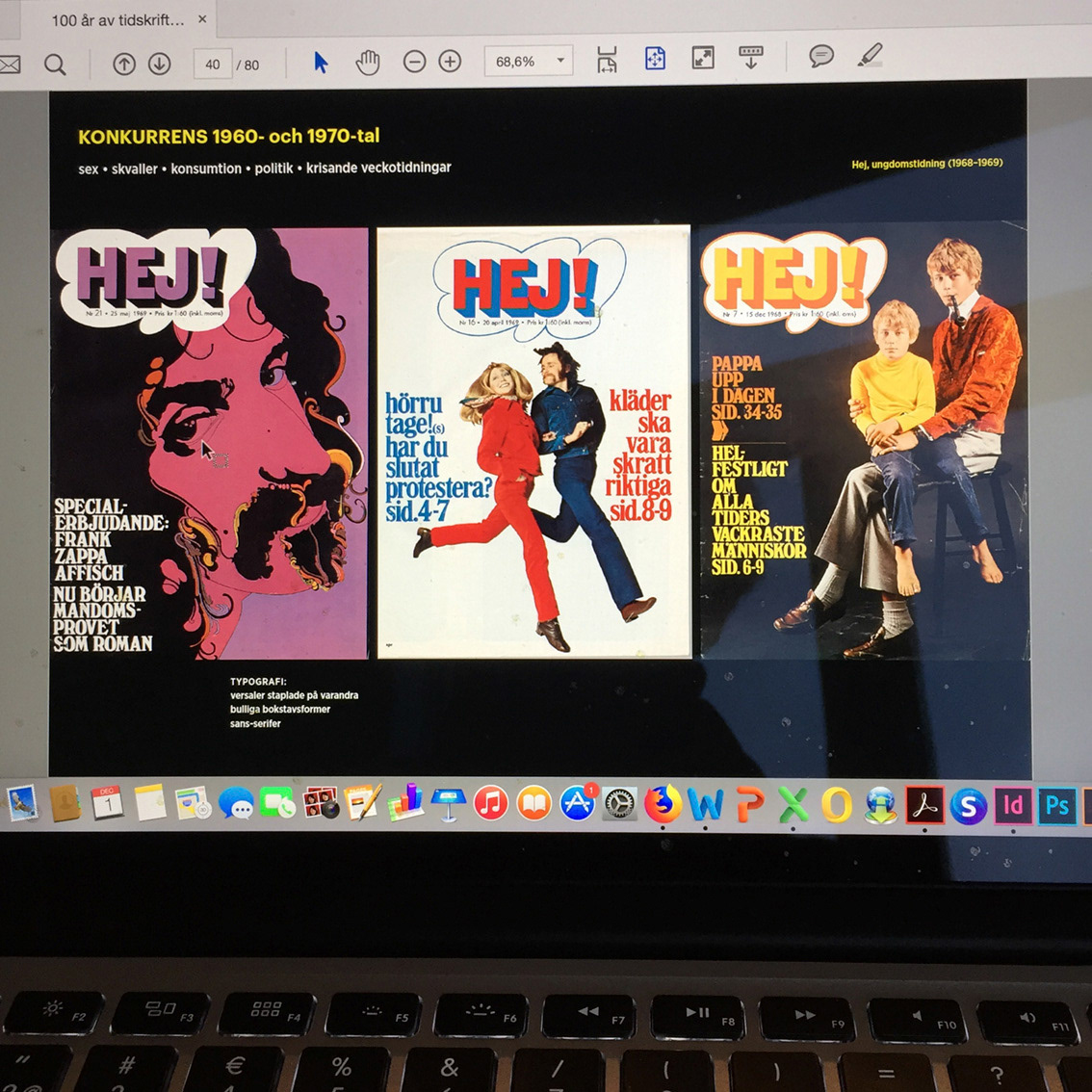Open App Store in dock

point(578,804)
